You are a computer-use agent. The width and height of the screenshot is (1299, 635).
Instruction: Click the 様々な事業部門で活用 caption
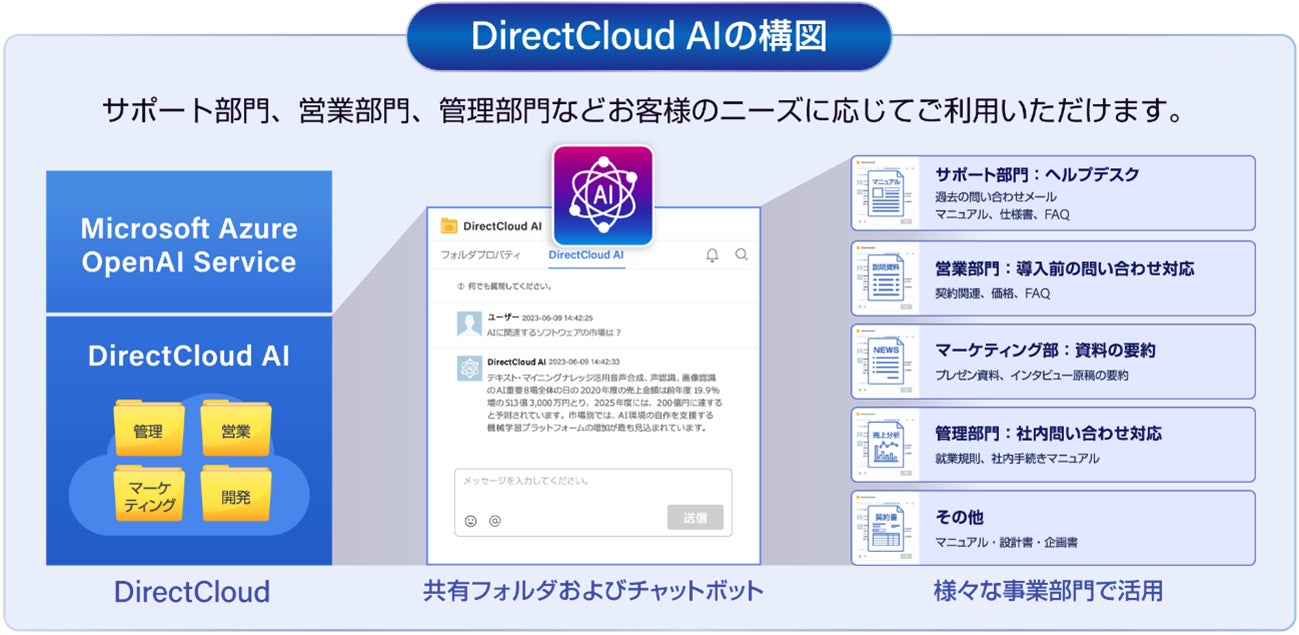click(x=1048, y=590)
